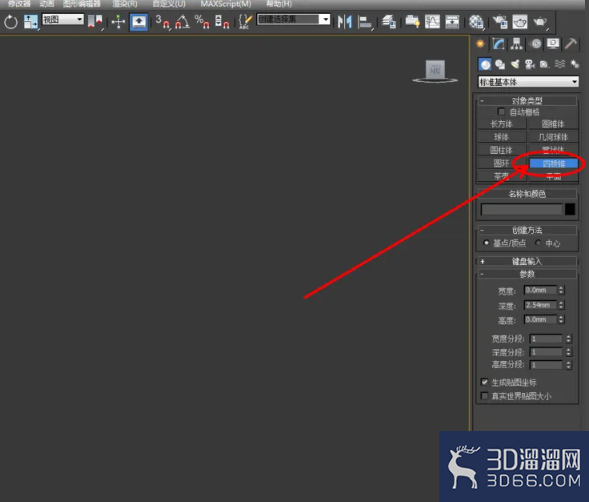This screenshot has width=589, height=502.
Task: Toggle the 3D Snaps magnet
Action: (163, 22)
